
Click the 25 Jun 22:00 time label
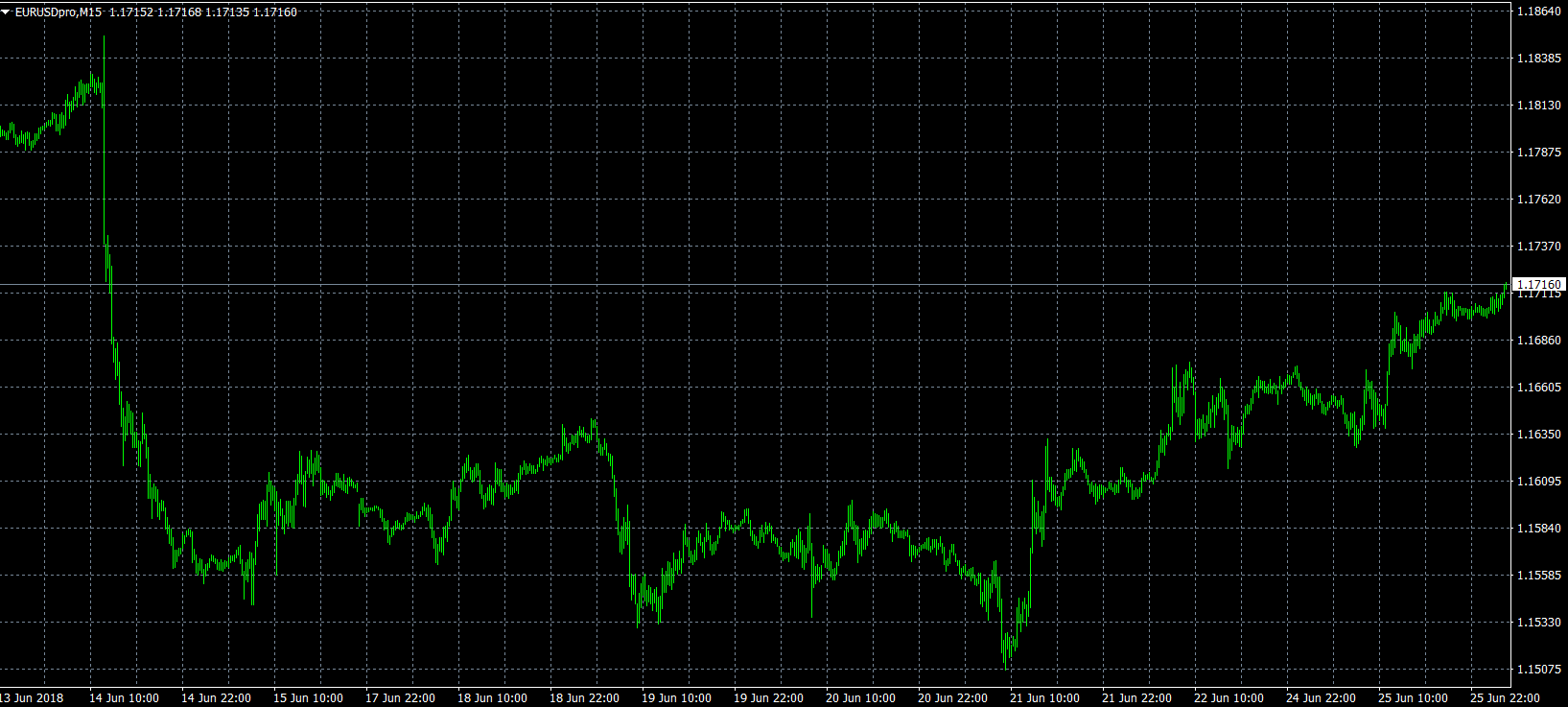(x=1505, y=698)
